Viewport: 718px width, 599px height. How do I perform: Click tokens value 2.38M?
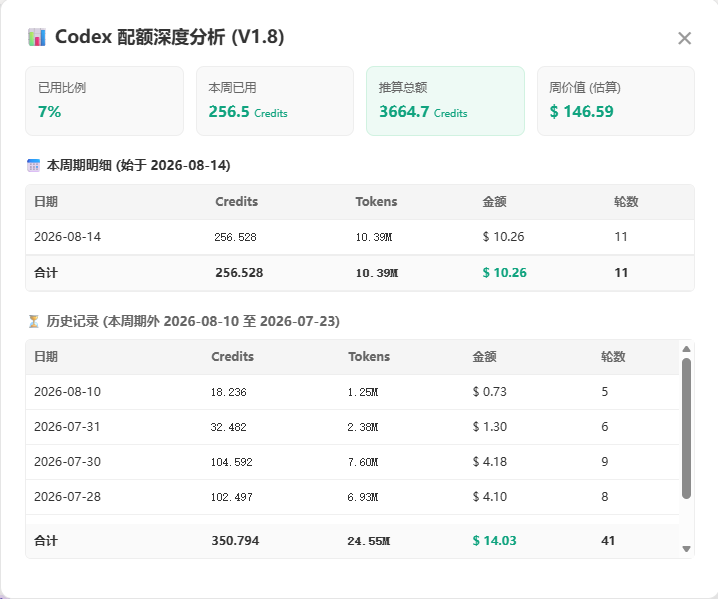click(x=363, y=427)
